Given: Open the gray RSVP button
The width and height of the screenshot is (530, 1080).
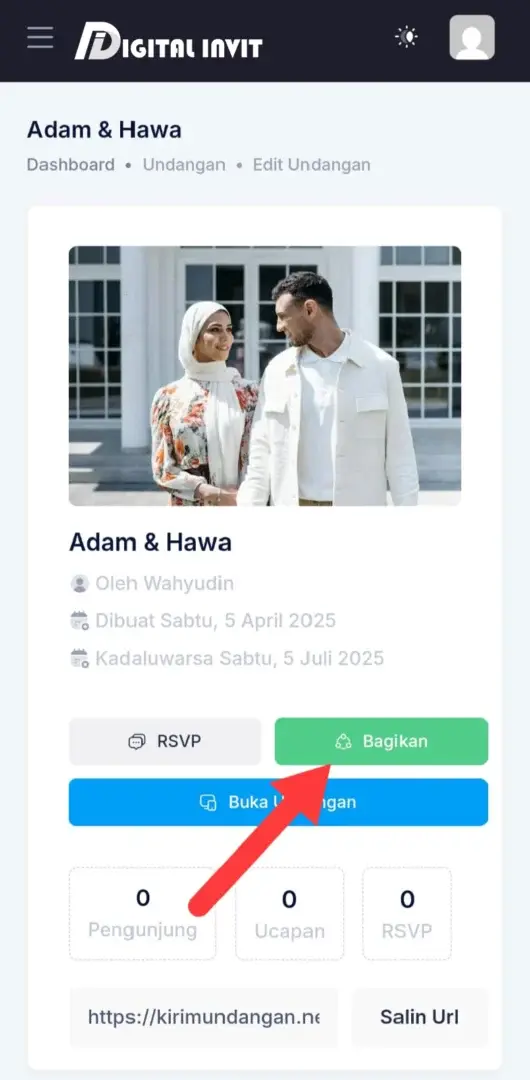Looking at the screenshot, I should 165,742.
